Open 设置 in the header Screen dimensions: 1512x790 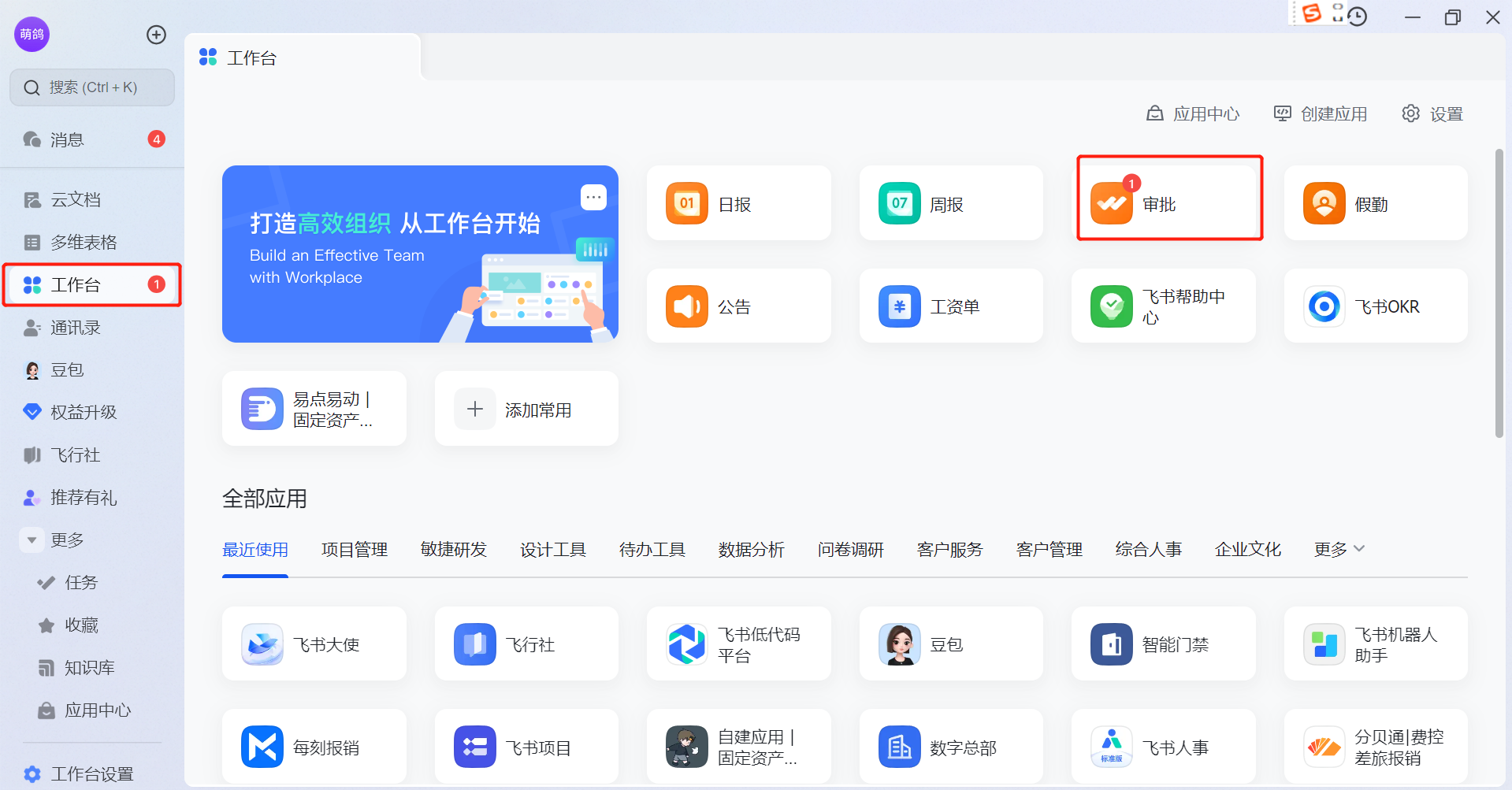[1432, 114]
